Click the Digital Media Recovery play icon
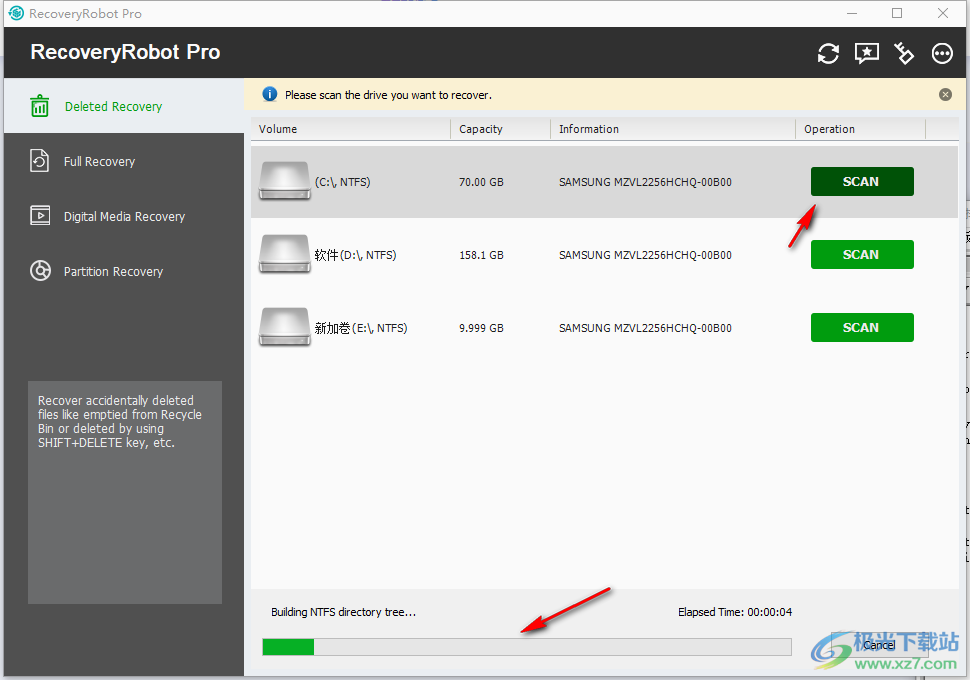This screenshot has height=680, width=970. [40, 215]
